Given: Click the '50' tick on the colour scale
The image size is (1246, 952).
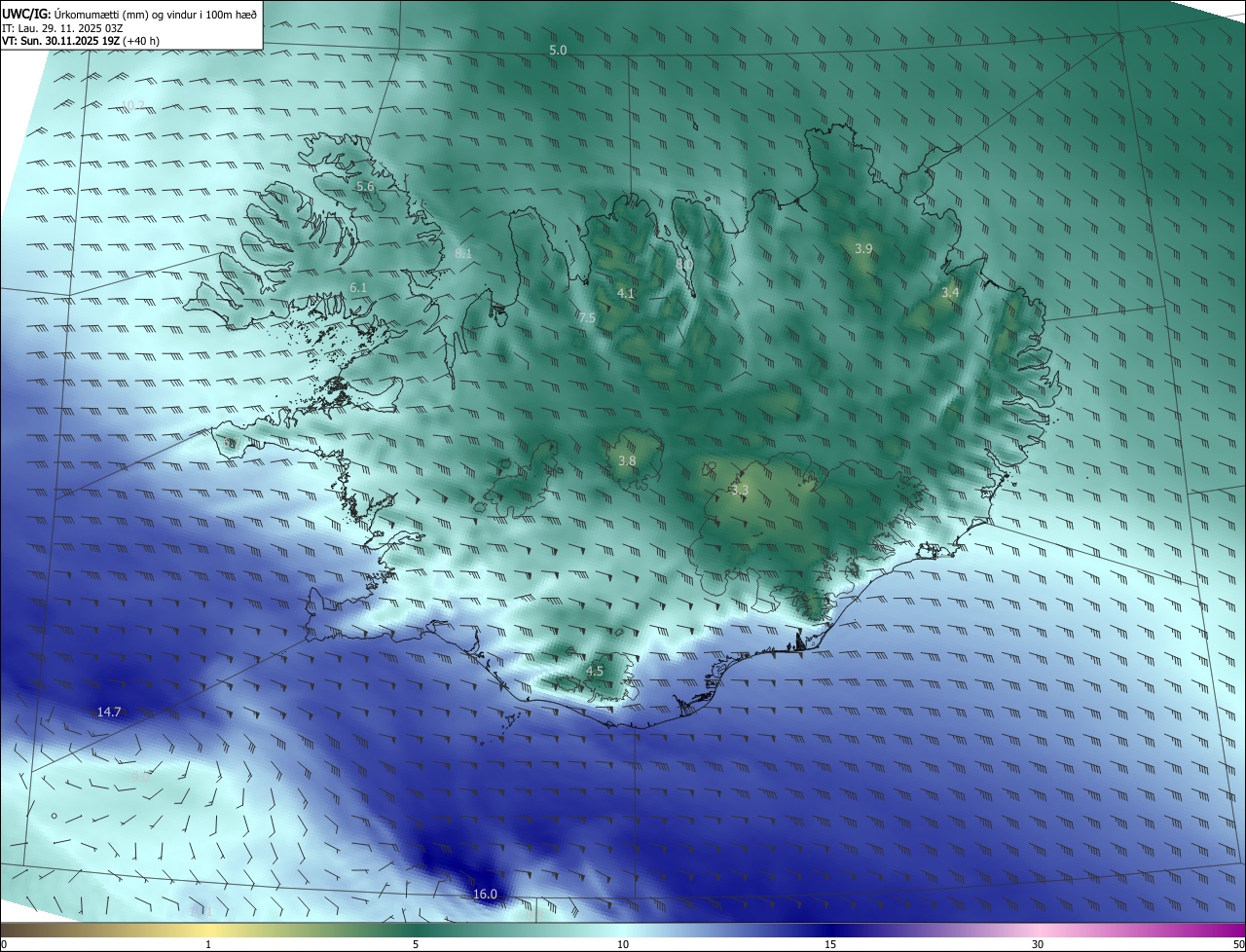Looking at the screenshot, I should tap(1238, 944).
